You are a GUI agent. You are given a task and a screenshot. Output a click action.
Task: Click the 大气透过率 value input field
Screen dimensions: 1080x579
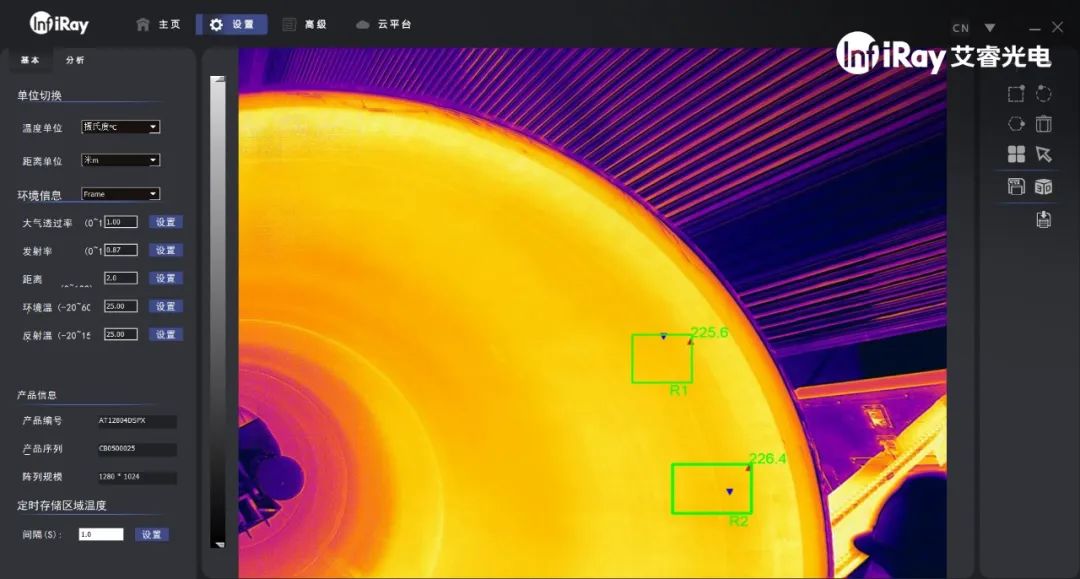121,222
